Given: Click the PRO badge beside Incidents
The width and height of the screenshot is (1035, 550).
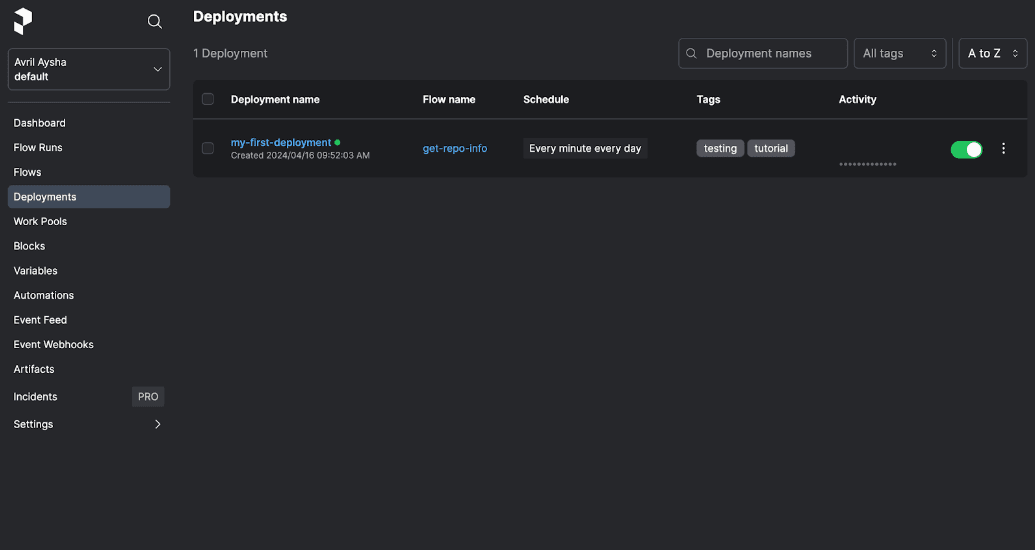Looking at the screenshot, I should click(148, 397).
